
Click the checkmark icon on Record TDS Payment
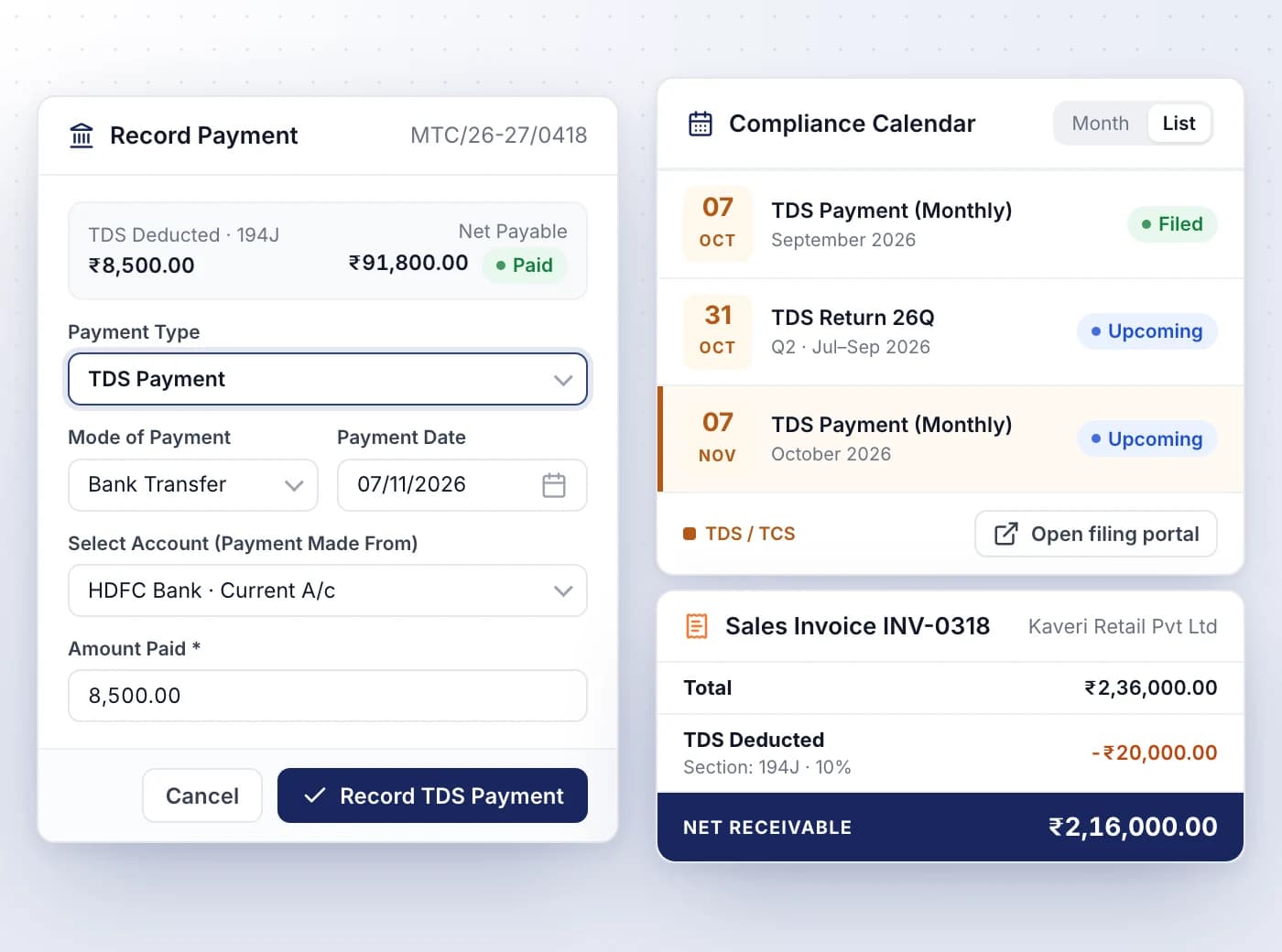(314, 795)
